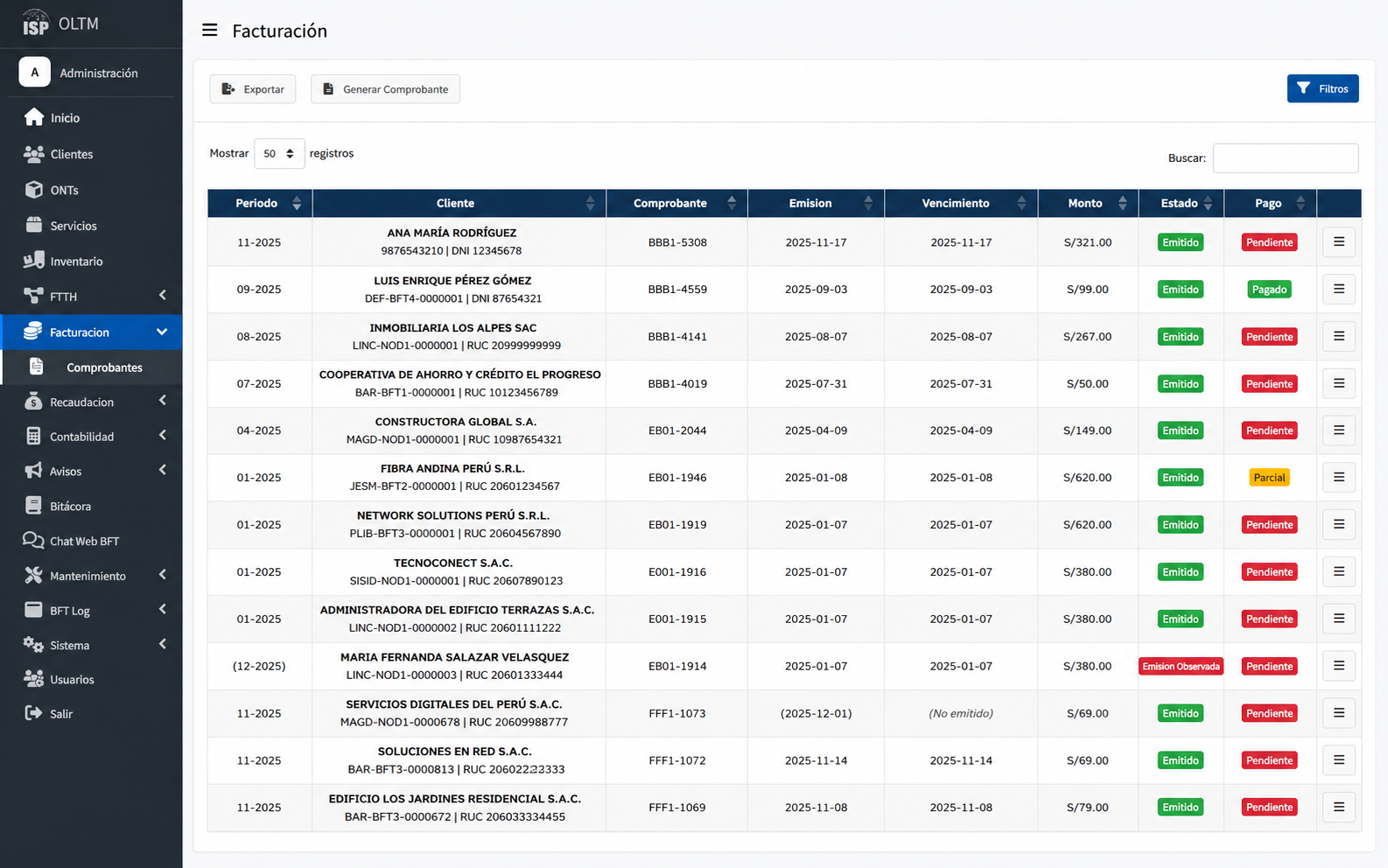Open Clientes icon in sidebar
Image resolution: width=1388 pixels, height=868 pixels.
coord(34,154)
